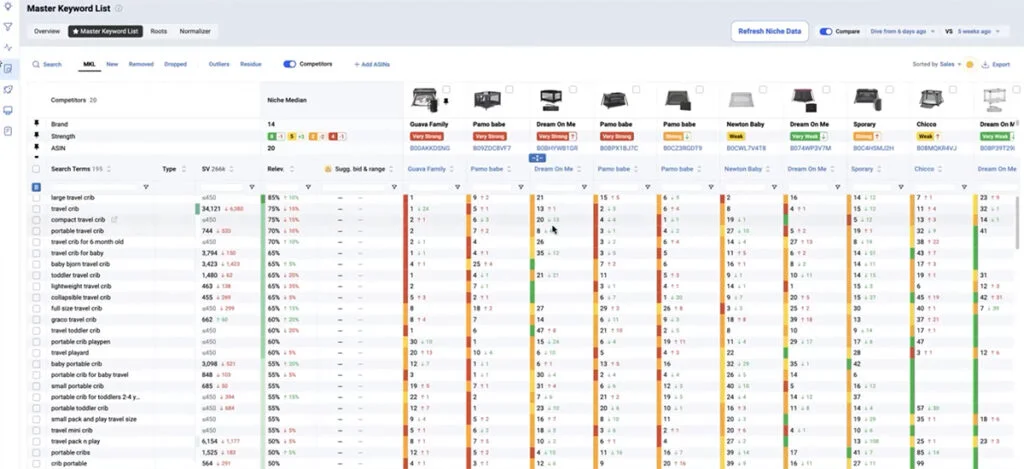The image size is (1024, 469).
Task: Click the Refresh Niche Data button
Action: point(769,31)
